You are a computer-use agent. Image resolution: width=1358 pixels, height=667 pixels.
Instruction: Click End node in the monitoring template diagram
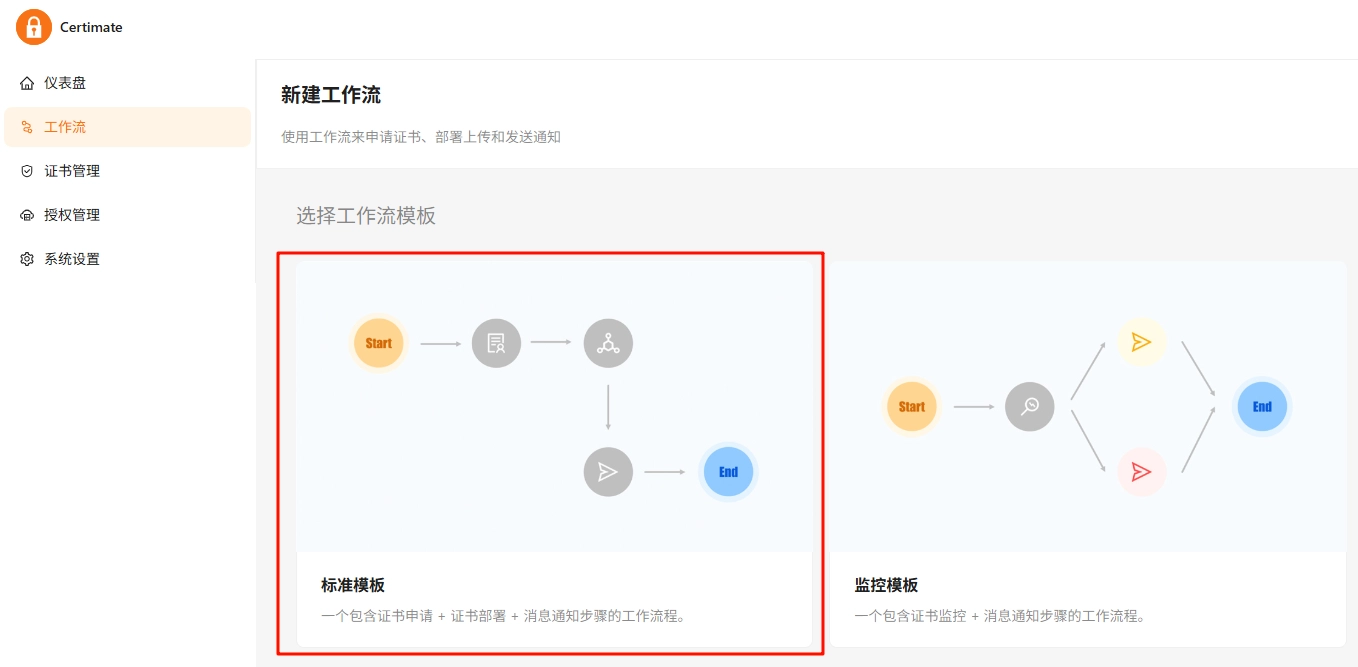coord(1262,406)
